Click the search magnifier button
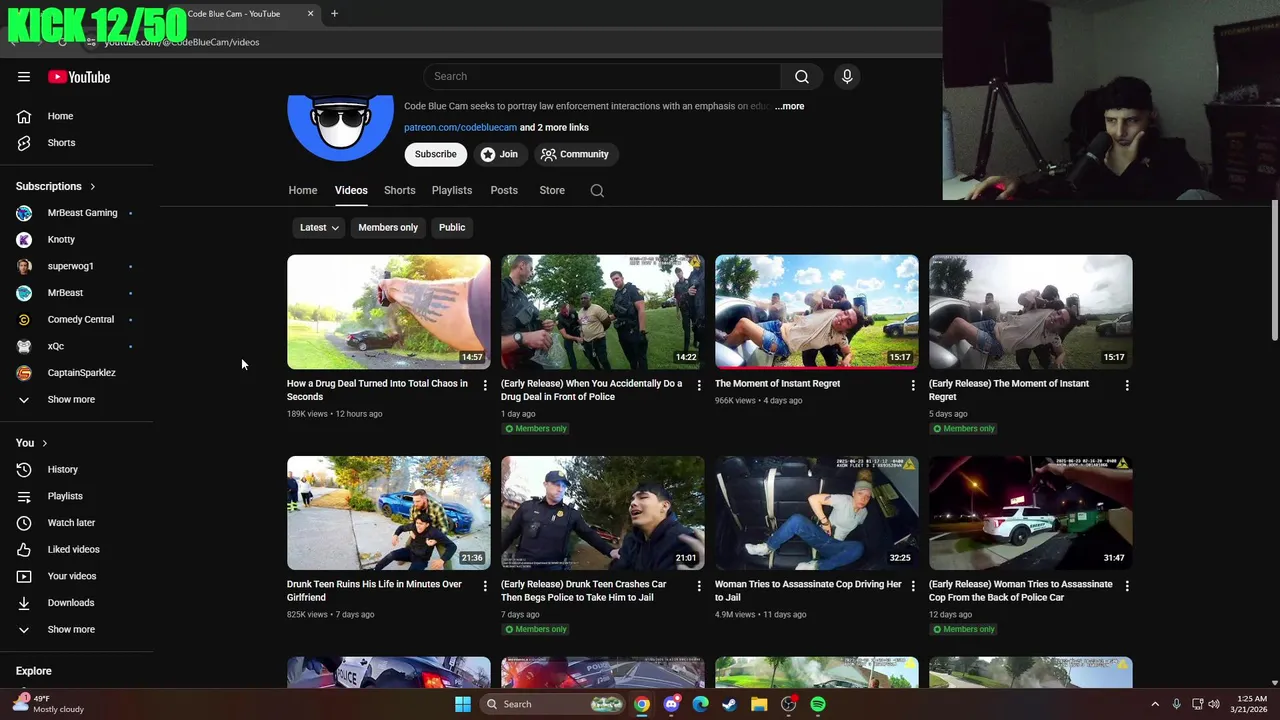This screenshot has height=720, width=1280. click(x=802, y=77)
